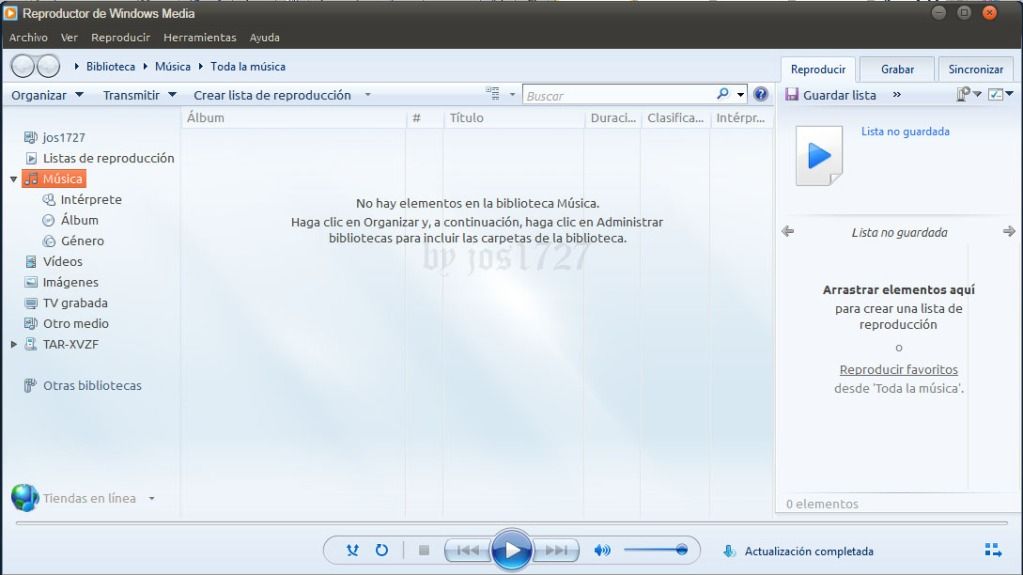Viewport: 1023px width, 575px height.
Task: Open the Organizar dropdown
Action: pos(47,95)
